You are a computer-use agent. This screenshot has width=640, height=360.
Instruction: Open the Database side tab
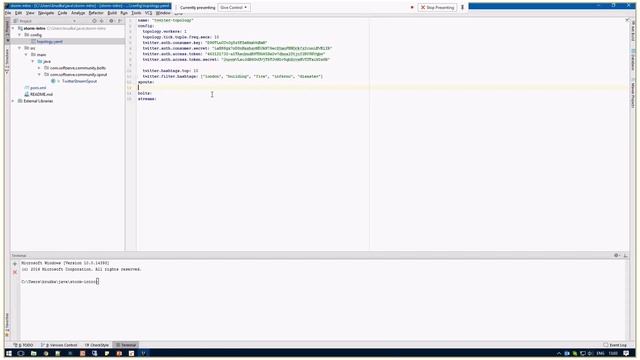click(x=633, y=60)
